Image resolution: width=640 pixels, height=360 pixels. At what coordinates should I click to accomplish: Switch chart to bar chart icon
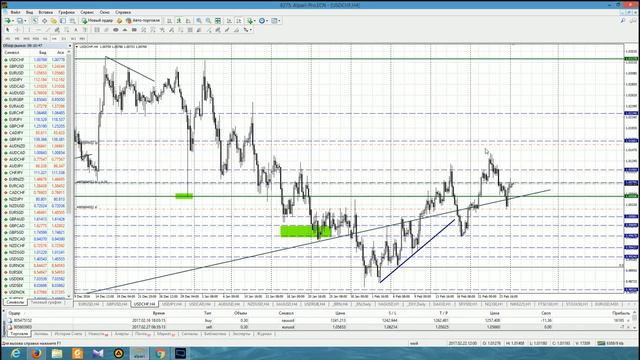169,20
